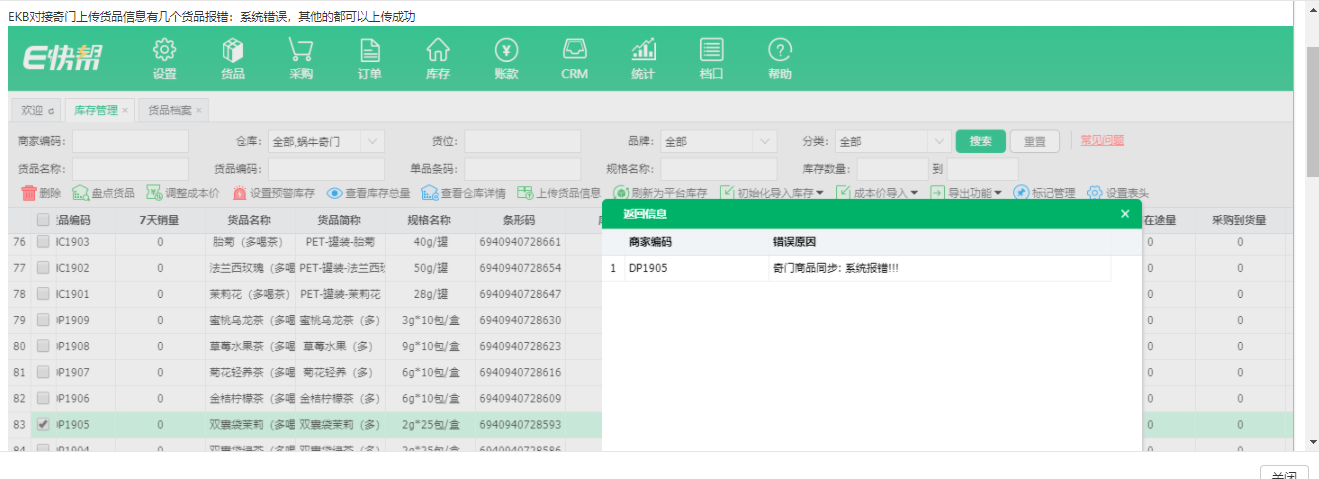
Task: Close the 货品档案 tab with its X
Action: 199,110
